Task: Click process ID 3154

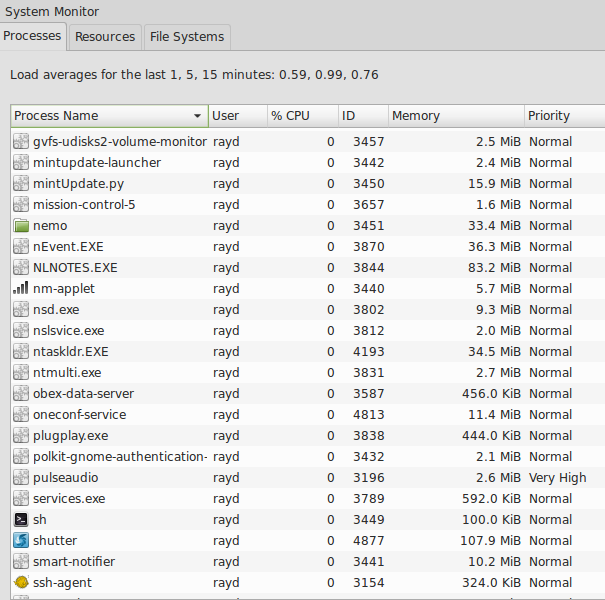Action: [369, 582]
